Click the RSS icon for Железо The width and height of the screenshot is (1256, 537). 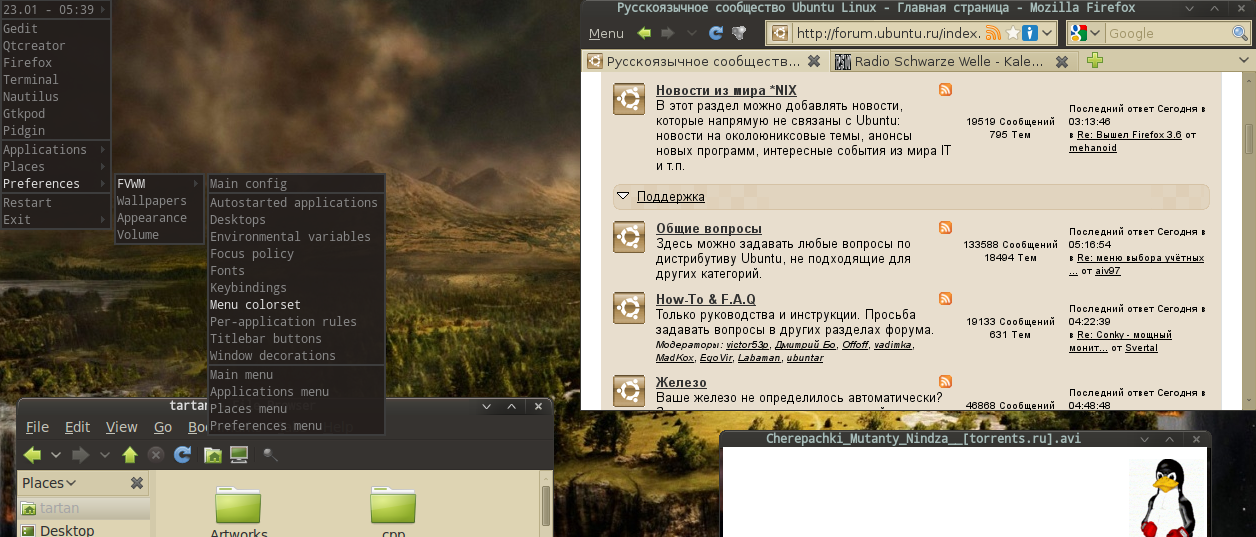point(945,382)
